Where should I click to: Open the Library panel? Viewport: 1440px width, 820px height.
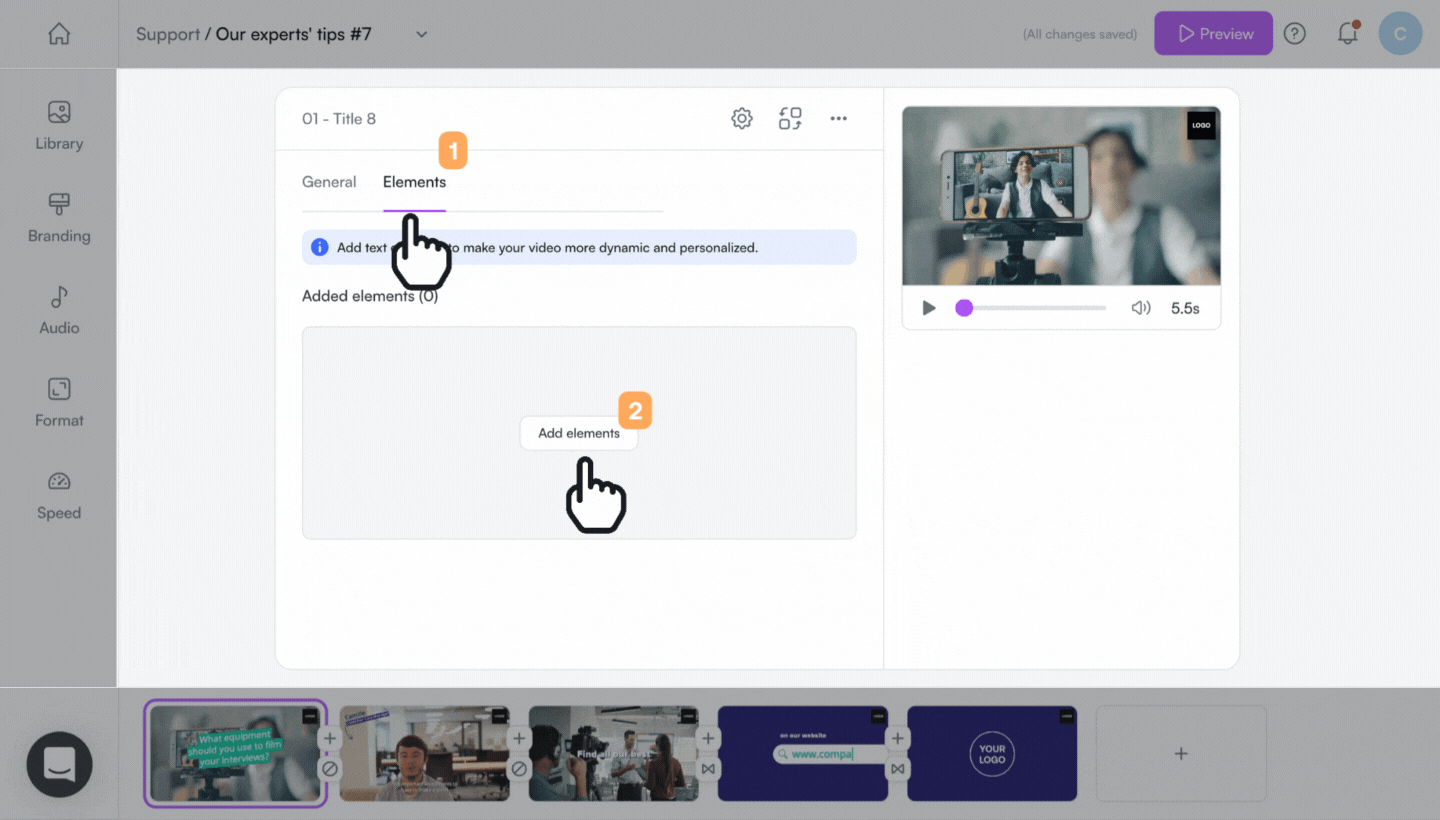59,126
